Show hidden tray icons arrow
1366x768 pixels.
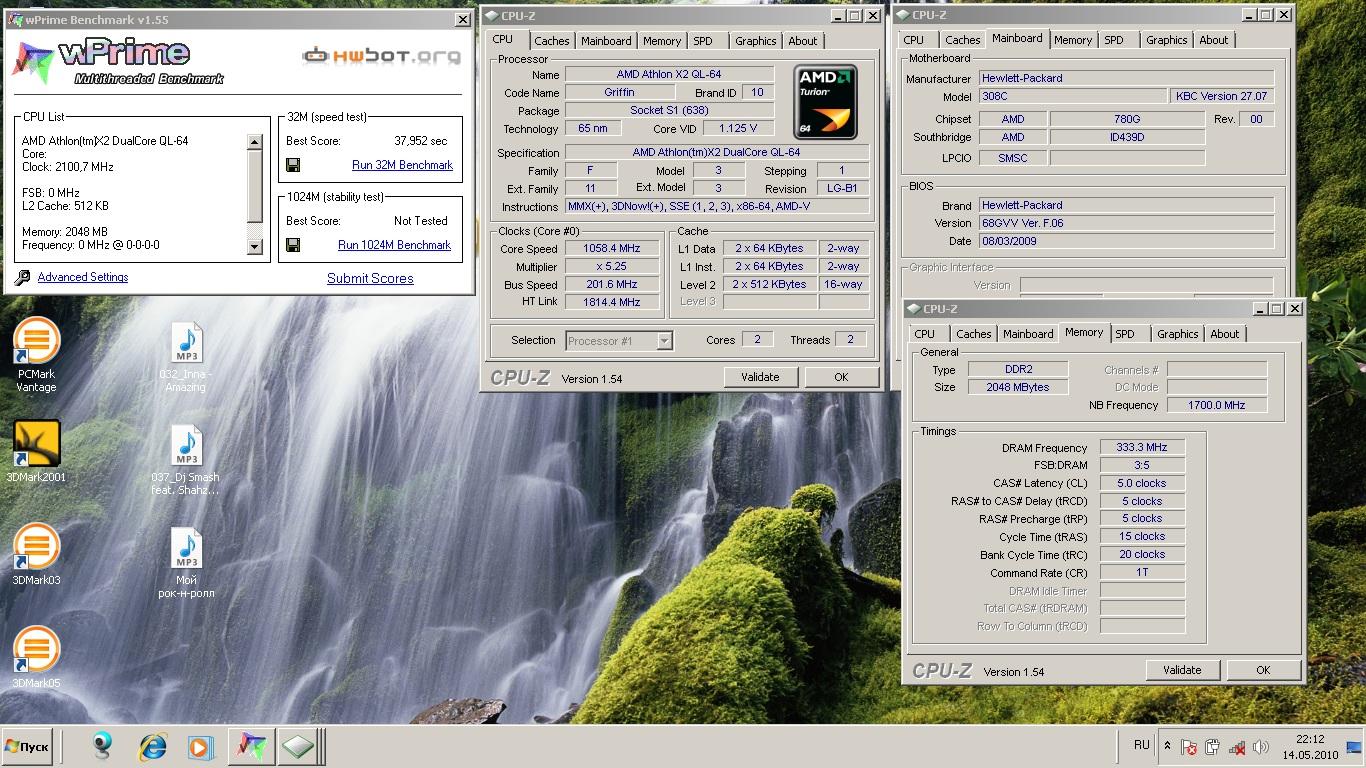tap(1167, 746)
